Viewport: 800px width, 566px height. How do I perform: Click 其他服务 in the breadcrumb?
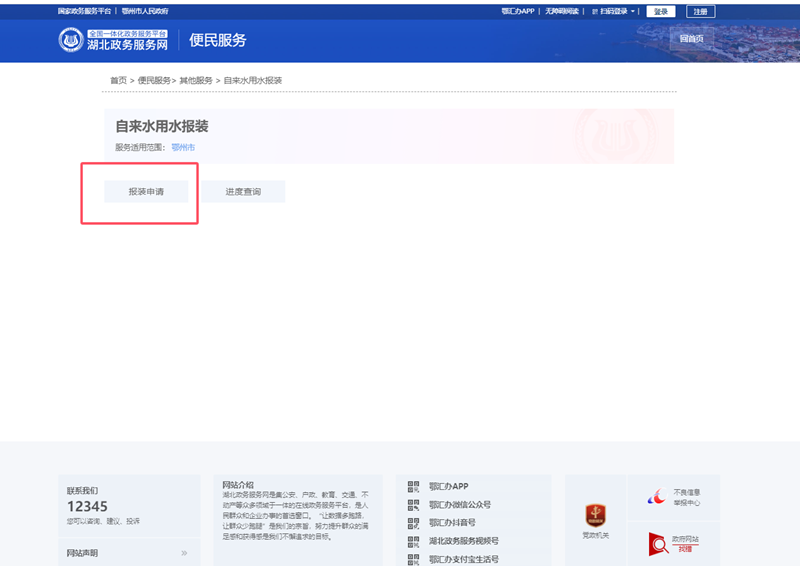pyautogui.click(x=196, y=80)
